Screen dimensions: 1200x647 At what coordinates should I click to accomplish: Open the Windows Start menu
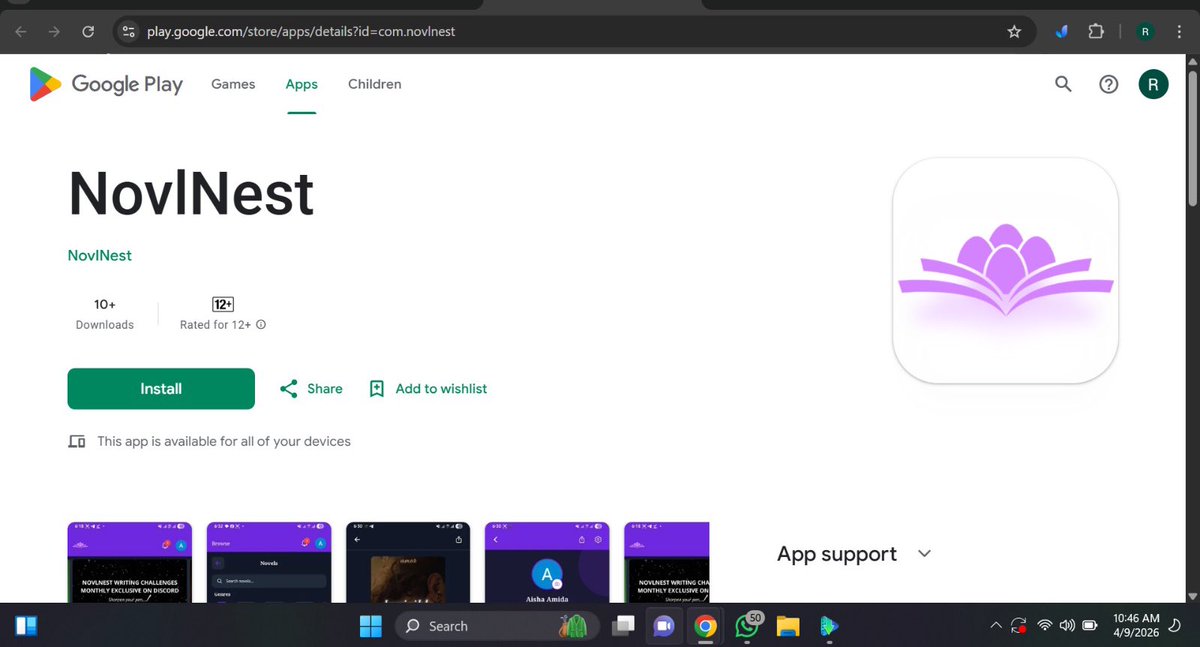(x=371, y=626)
